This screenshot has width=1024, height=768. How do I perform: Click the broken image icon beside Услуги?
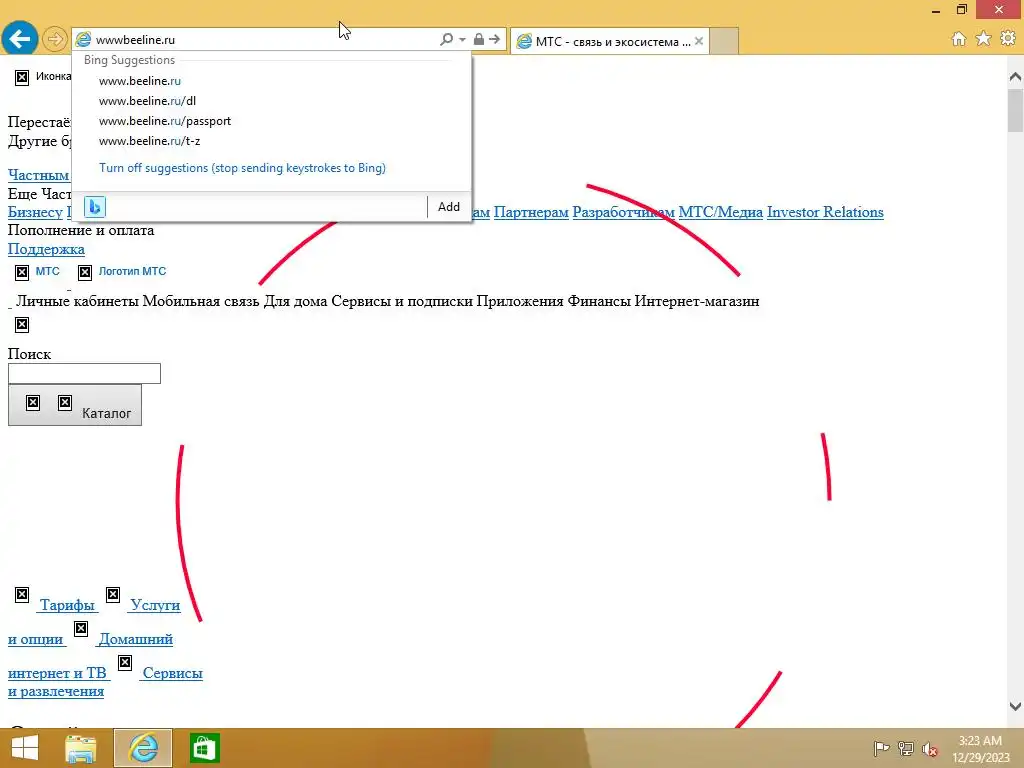(113, 595)
